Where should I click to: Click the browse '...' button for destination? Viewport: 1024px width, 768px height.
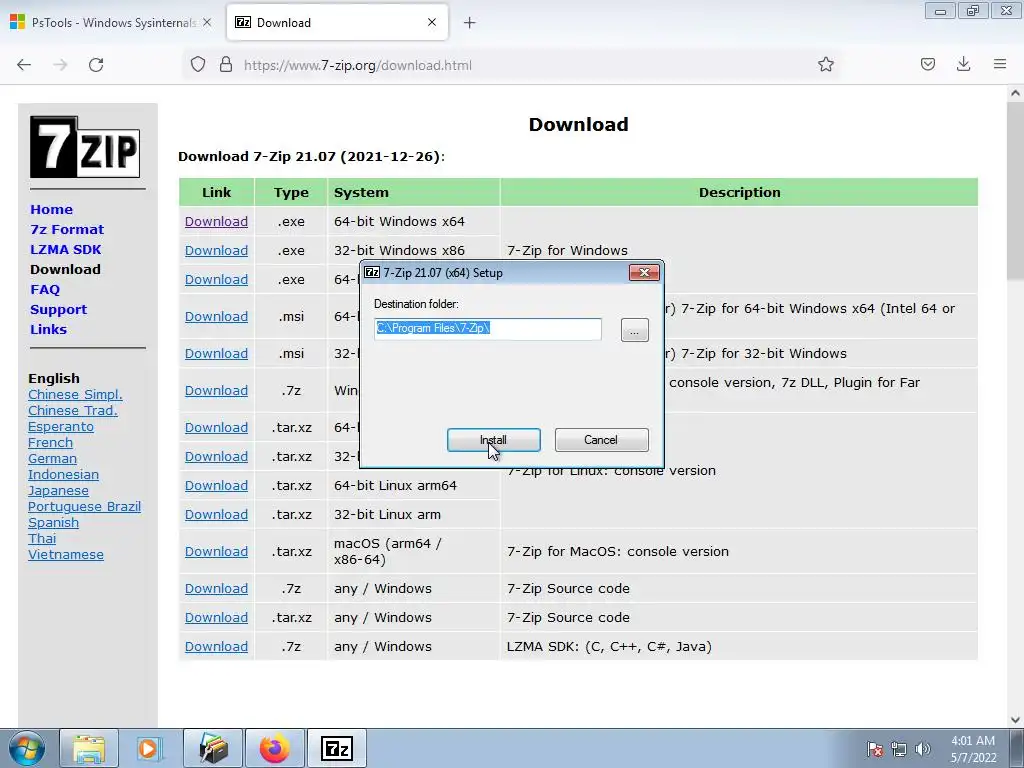[635, 330]
